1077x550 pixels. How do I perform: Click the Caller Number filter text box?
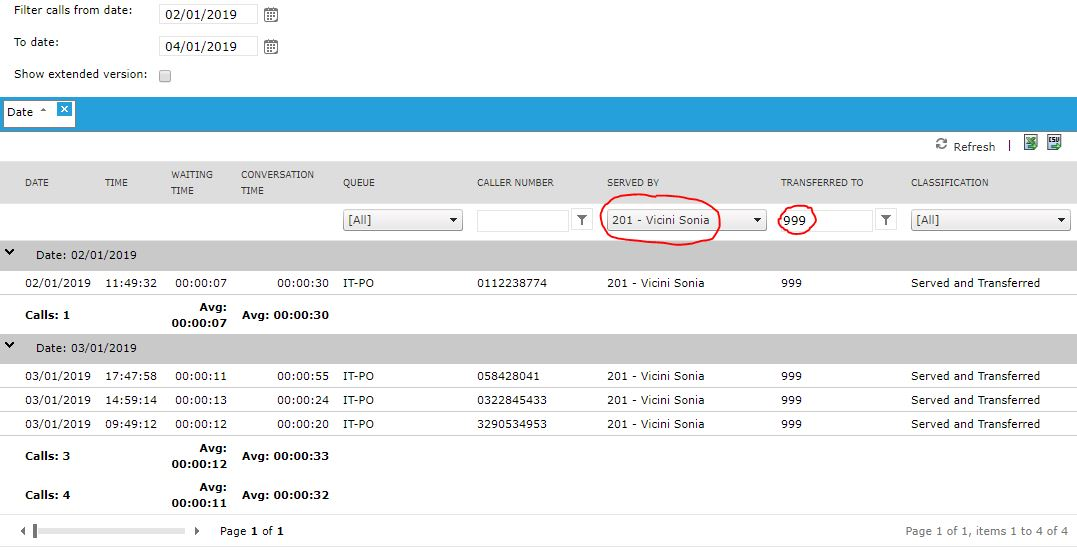click(x=522, y=220)
